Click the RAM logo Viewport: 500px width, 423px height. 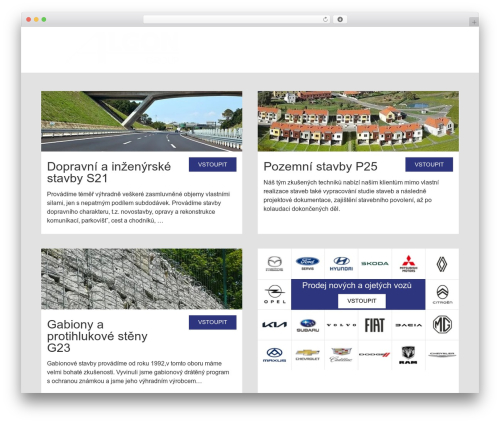click(408, 355)
